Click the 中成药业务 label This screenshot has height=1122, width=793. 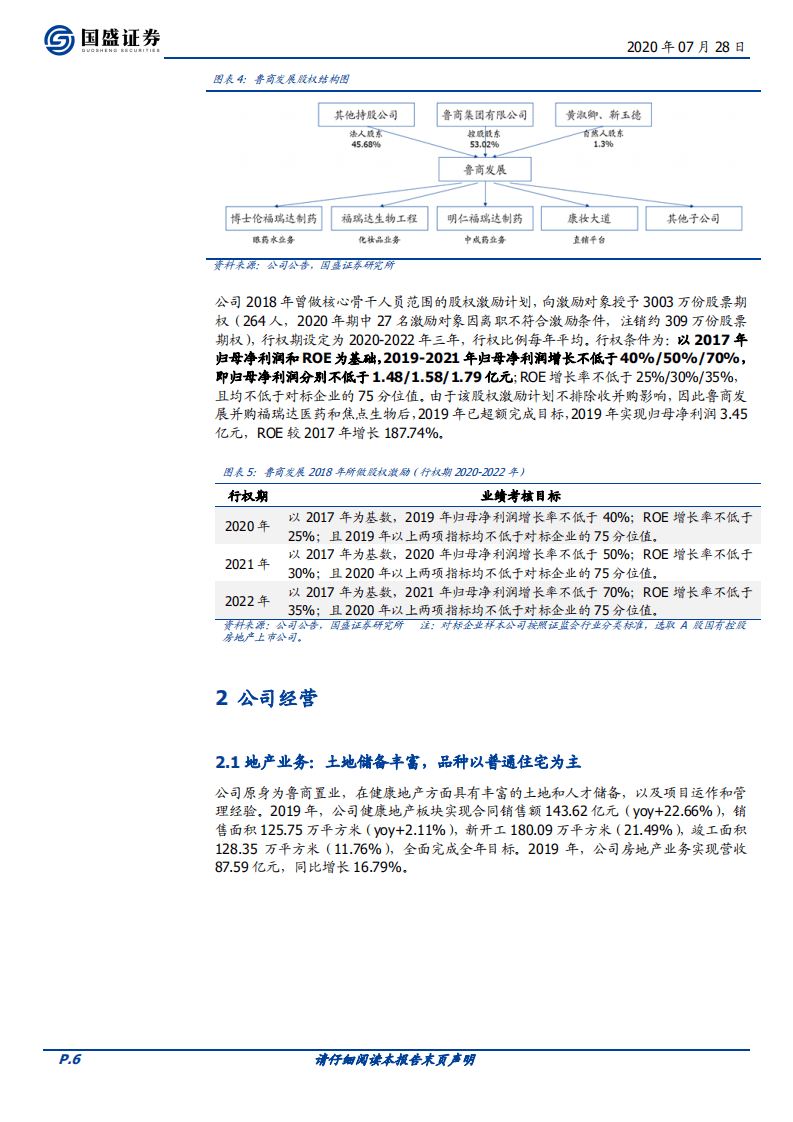coord(485,240)
